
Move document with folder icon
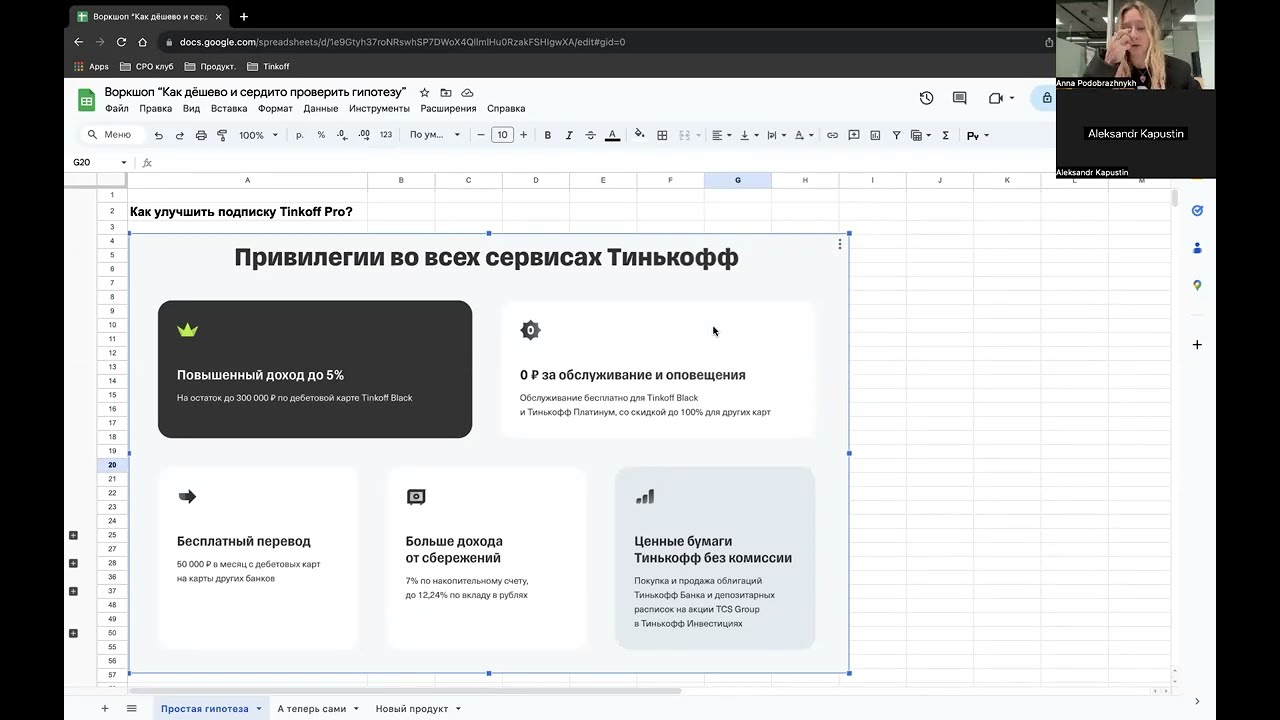click(446, 92)
